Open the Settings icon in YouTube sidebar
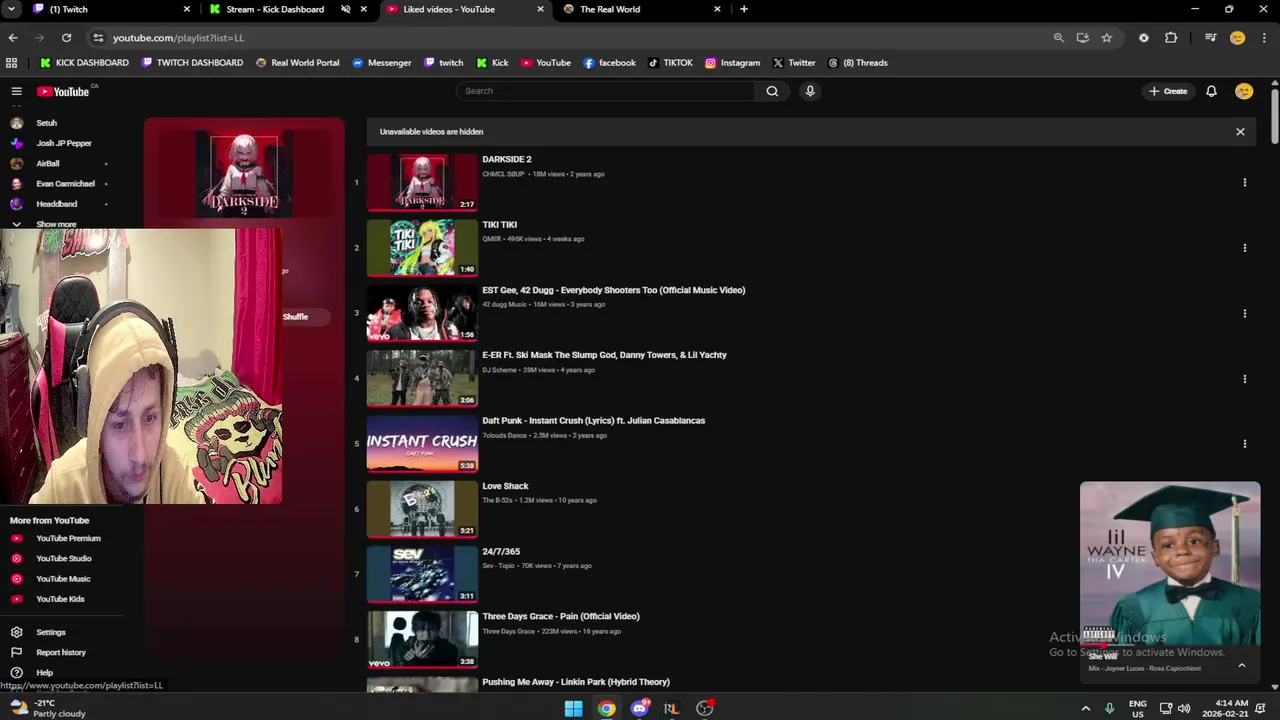Viewport: 1280px width, 720px height. tap(16, 632)
